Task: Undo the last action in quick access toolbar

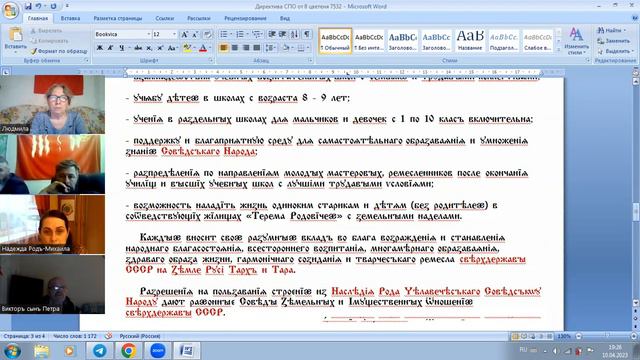Action: [39, 6]
